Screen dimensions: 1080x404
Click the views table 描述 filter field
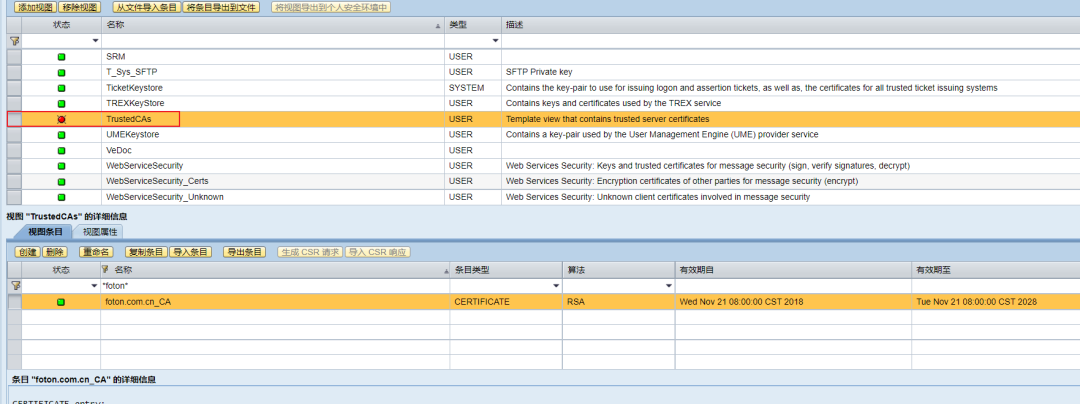791,41
